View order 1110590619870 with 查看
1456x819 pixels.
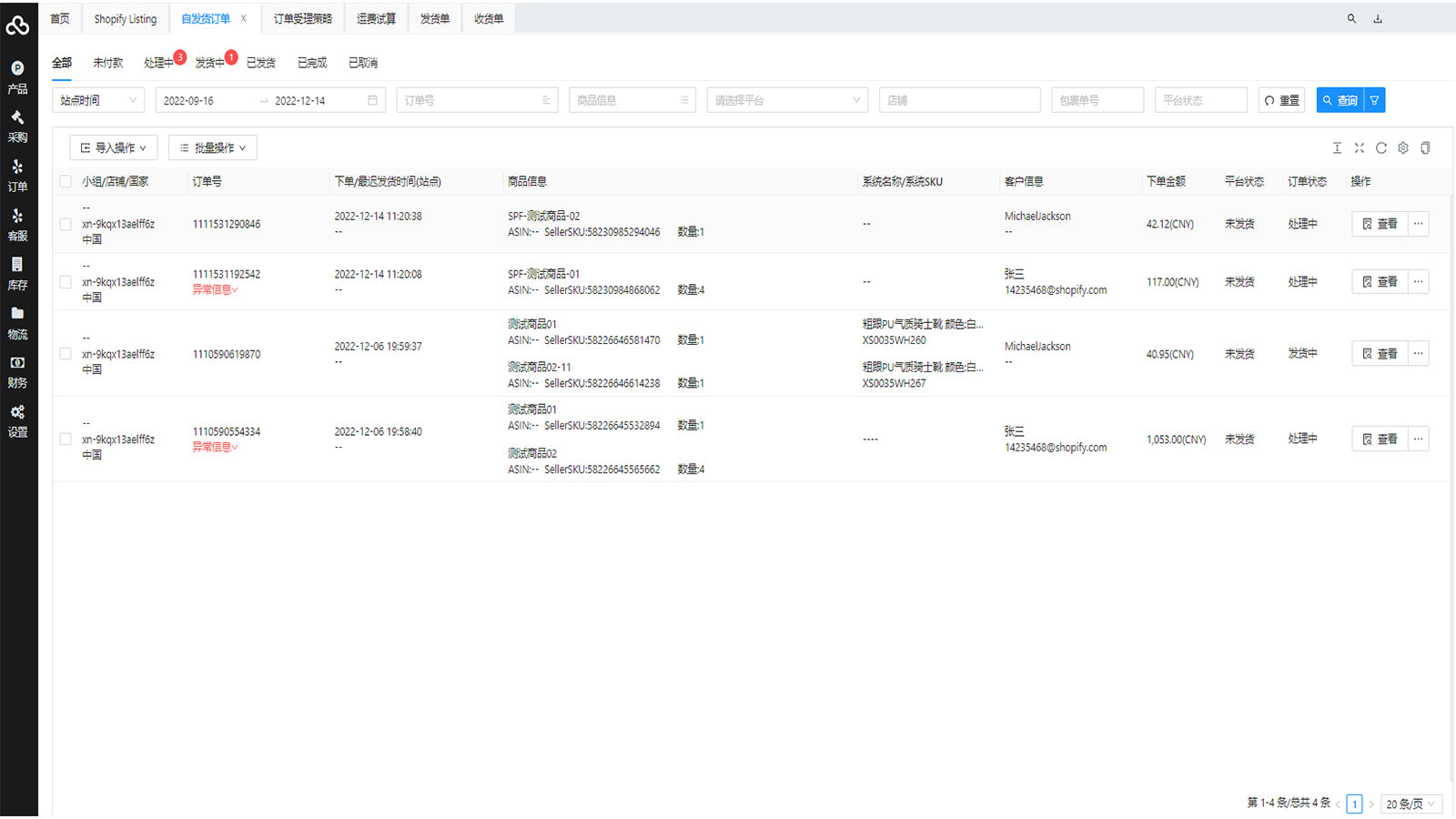pos(1380,353)
